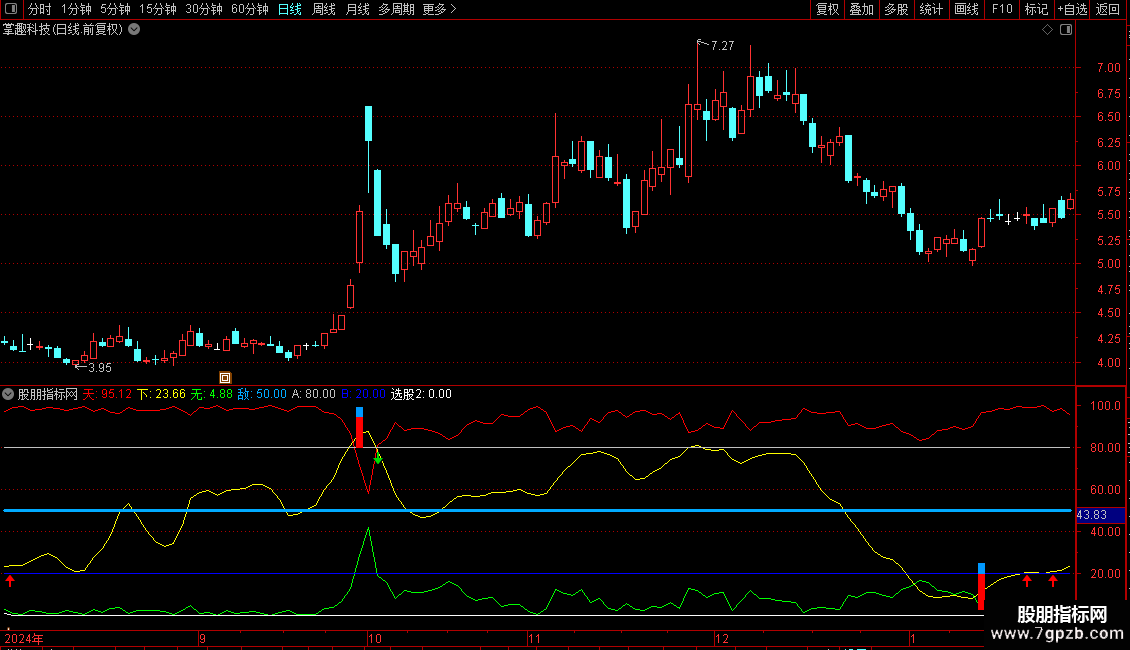The height and width of the screenshot is (650, 1130).
Task: Click the 标记 mark button
Action: click(x=1036, y=9)
